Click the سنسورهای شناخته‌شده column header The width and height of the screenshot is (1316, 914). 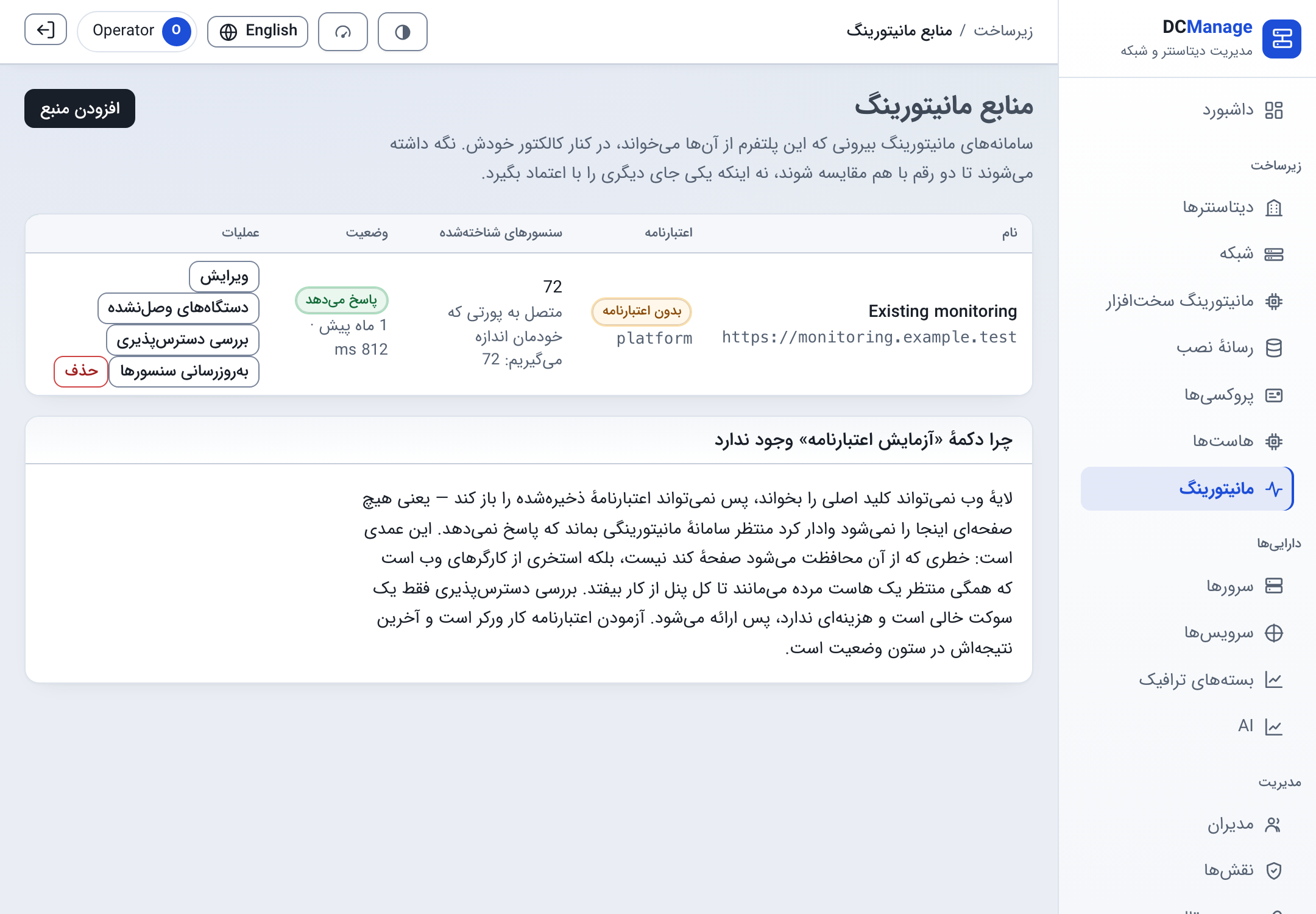[501, 233]
